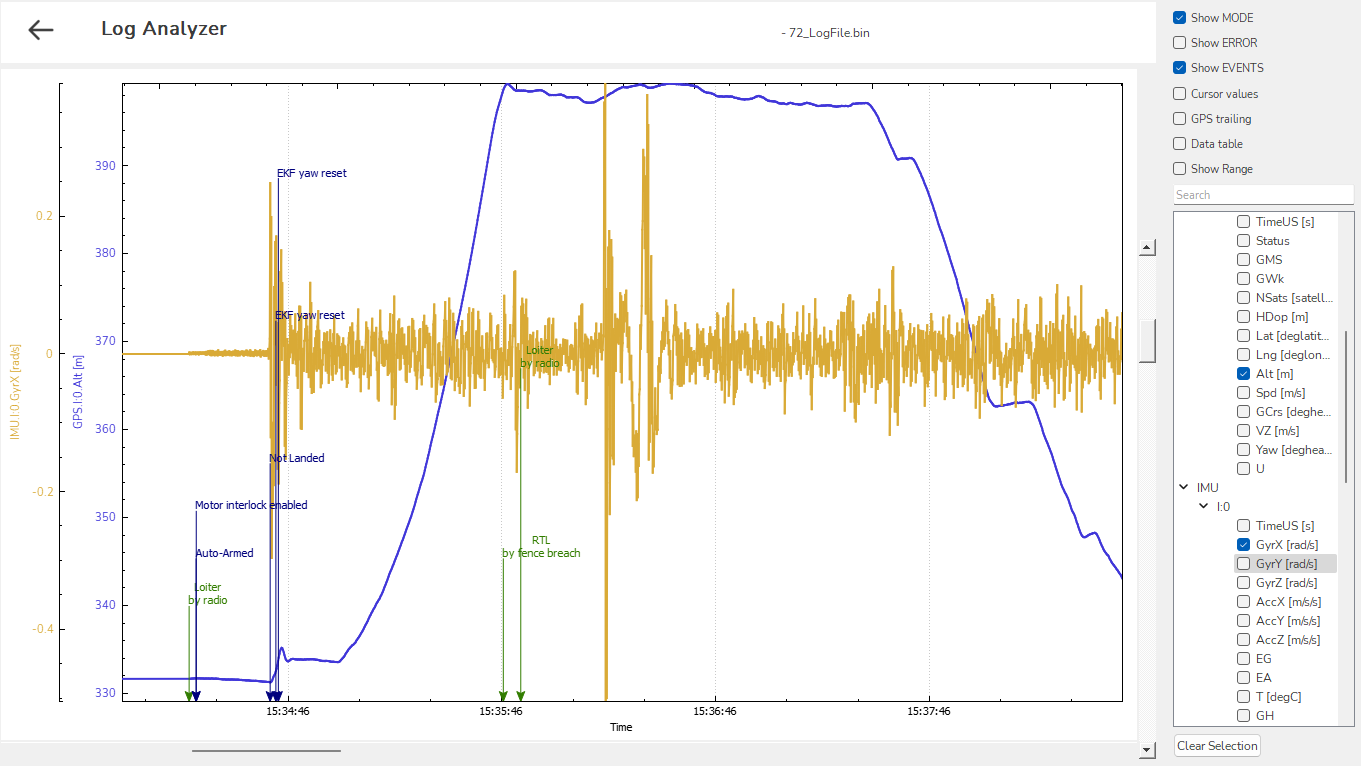Go back with the arrow icon
1361x766 pixels.
point(41,30)
